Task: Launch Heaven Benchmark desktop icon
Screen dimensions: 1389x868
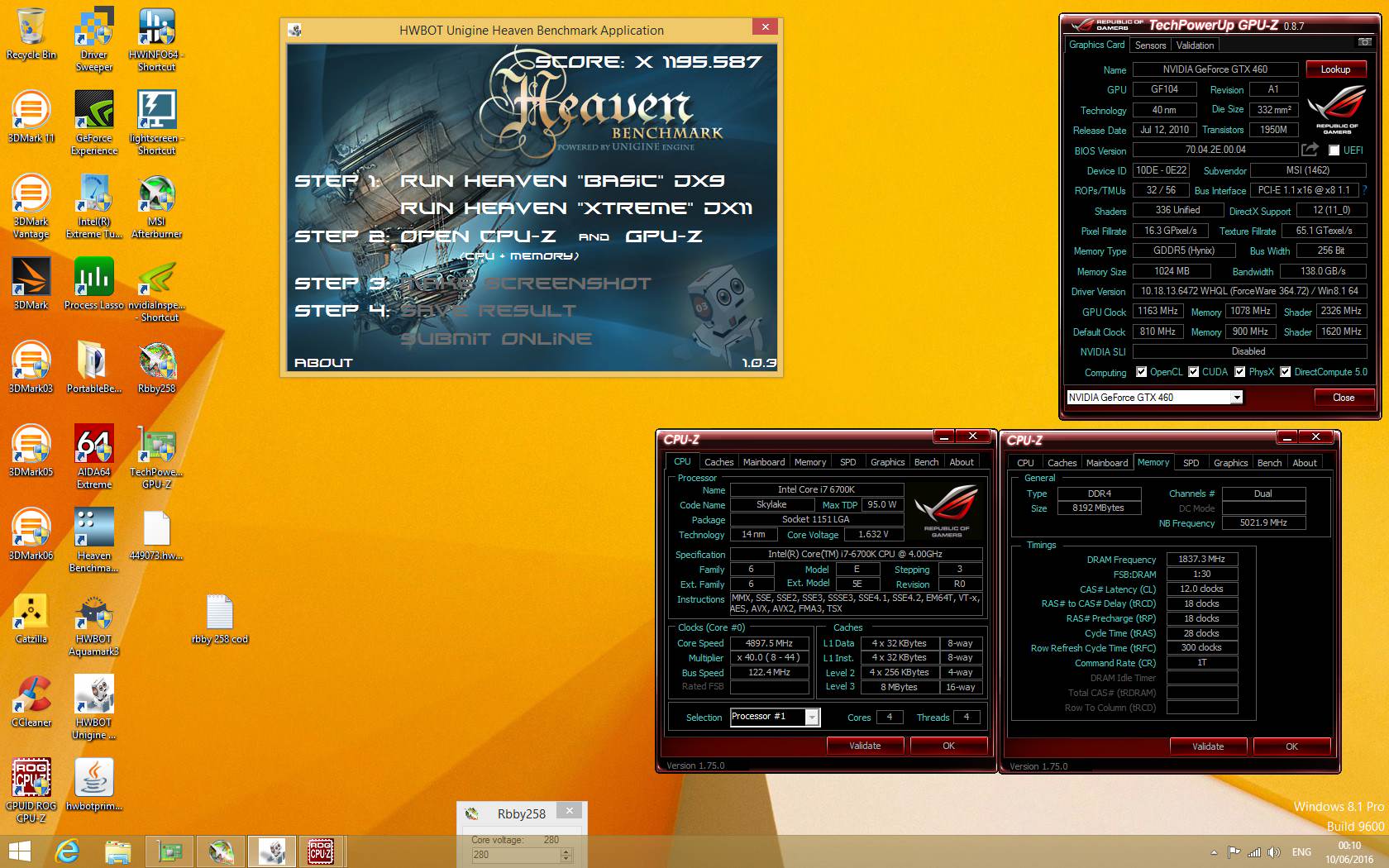Action: [x=94, y=540]
